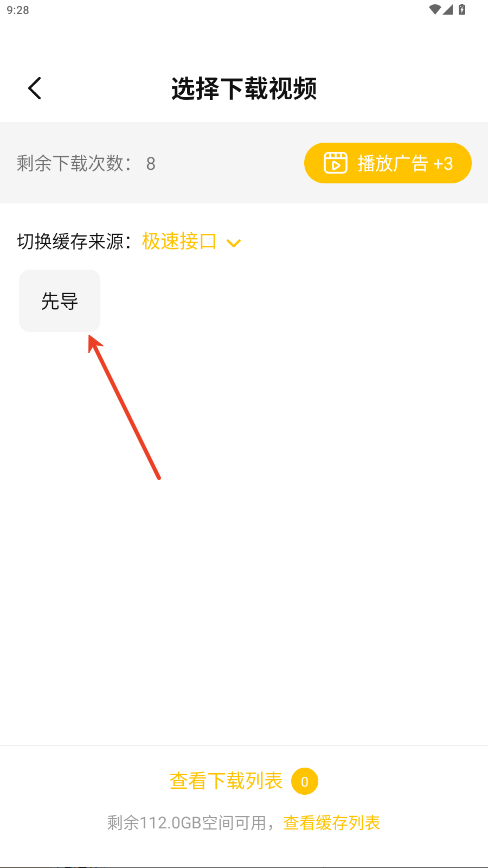The height and width of the screenshot is (868, 488).
Task: Click the remaining downloads number 8
Action: [150, 164]
